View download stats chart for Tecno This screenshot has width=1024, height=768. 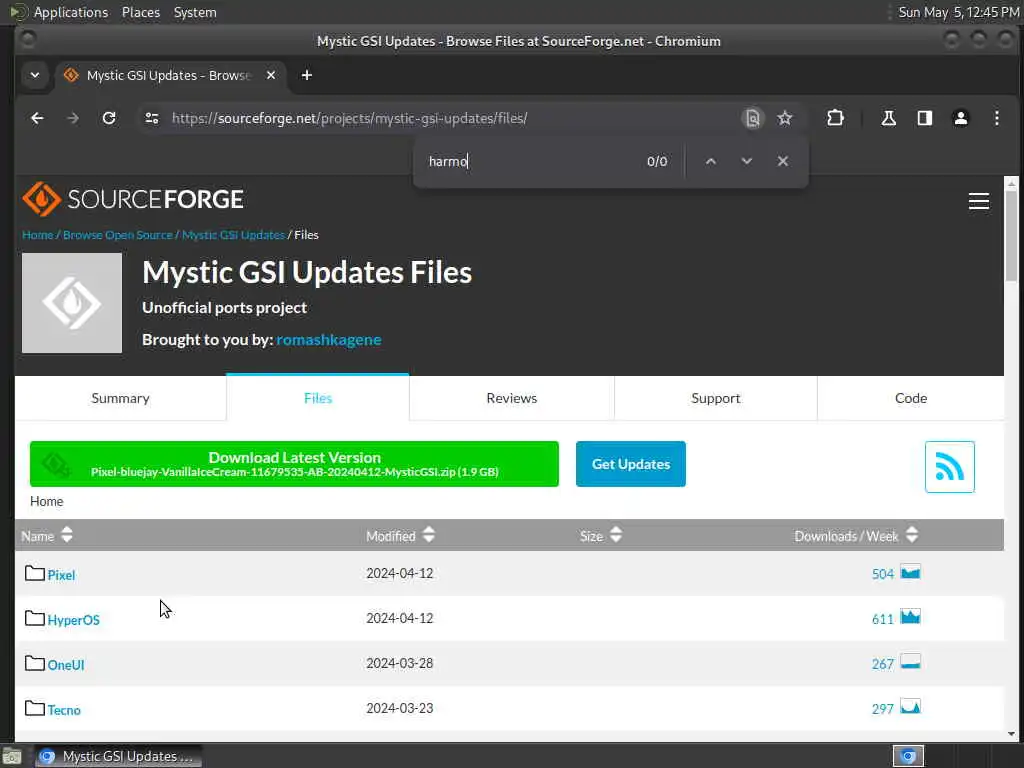[x=910, y=707]
